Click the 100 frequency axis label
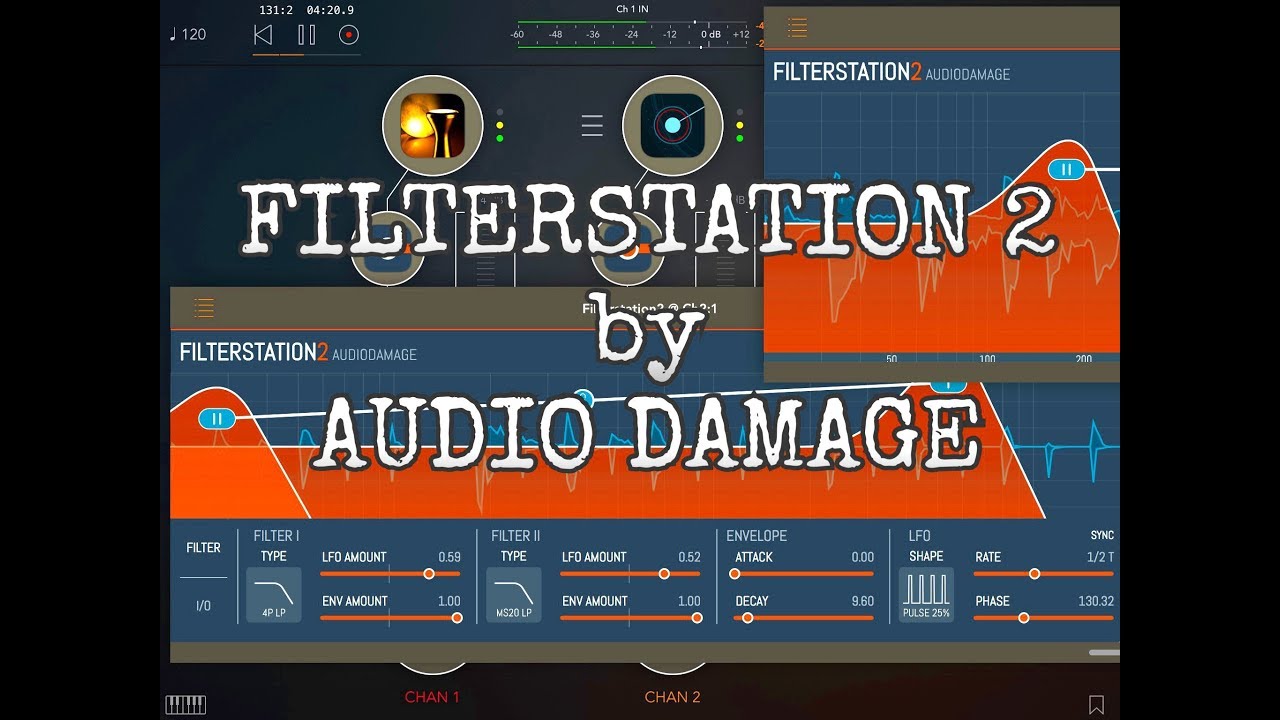The height and width of the screenshot is (720, 1280). [987, 359]
